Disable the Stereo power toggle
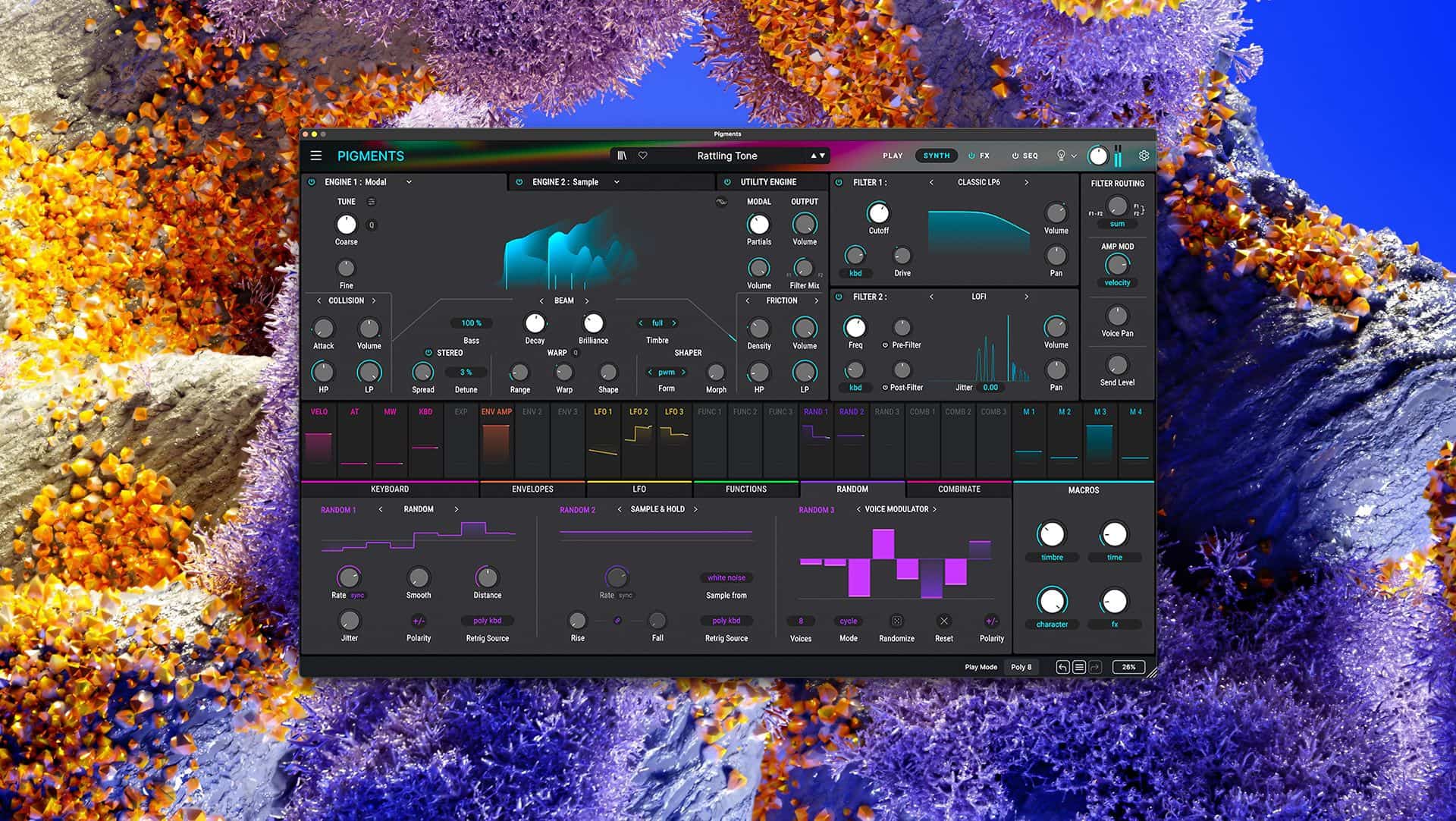This screenshot has width=1456, height=821. coord(428,353)
